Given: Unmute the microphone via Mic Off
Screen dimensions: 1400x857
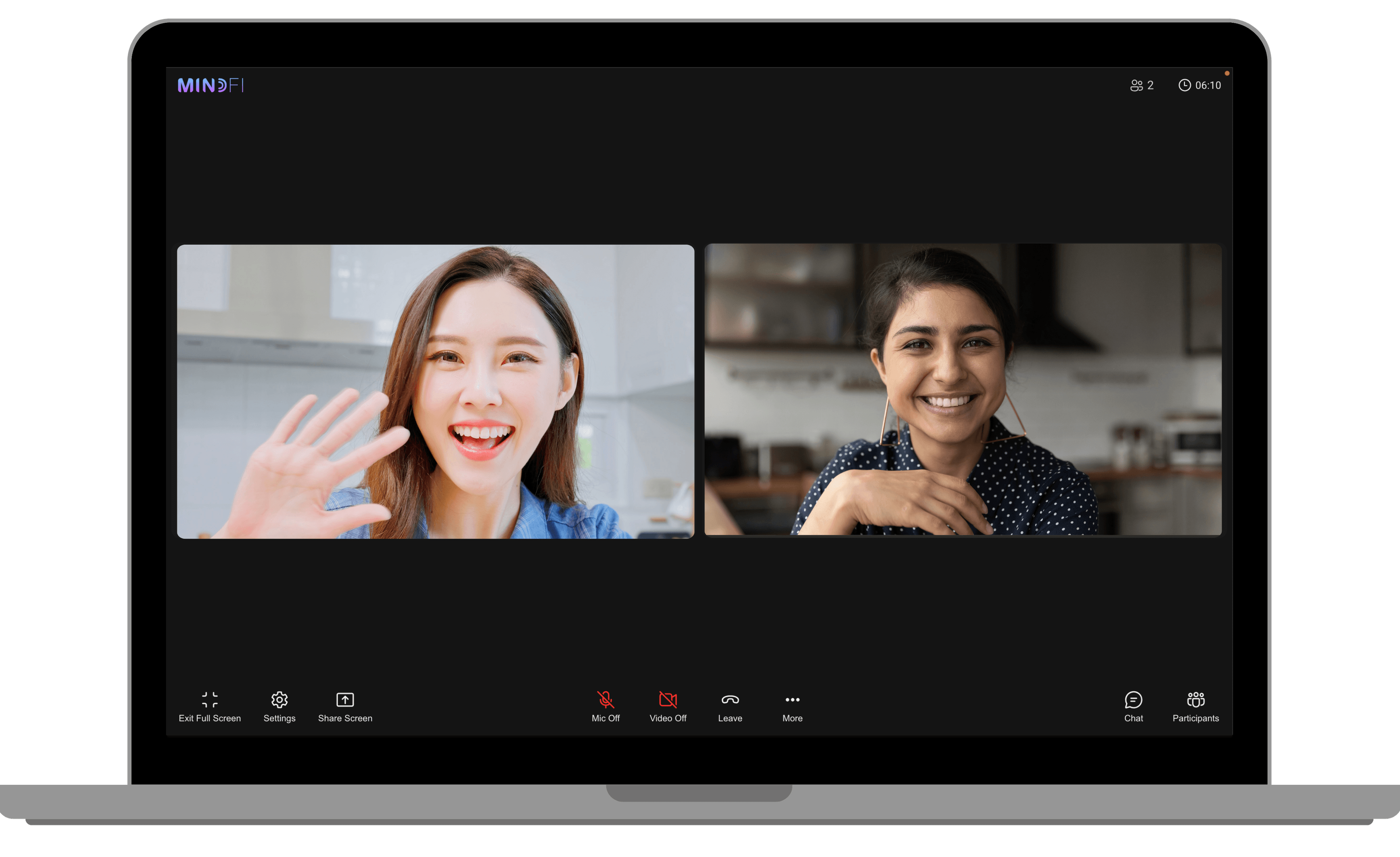Looking at the screenshot, I should coord(605,699).
